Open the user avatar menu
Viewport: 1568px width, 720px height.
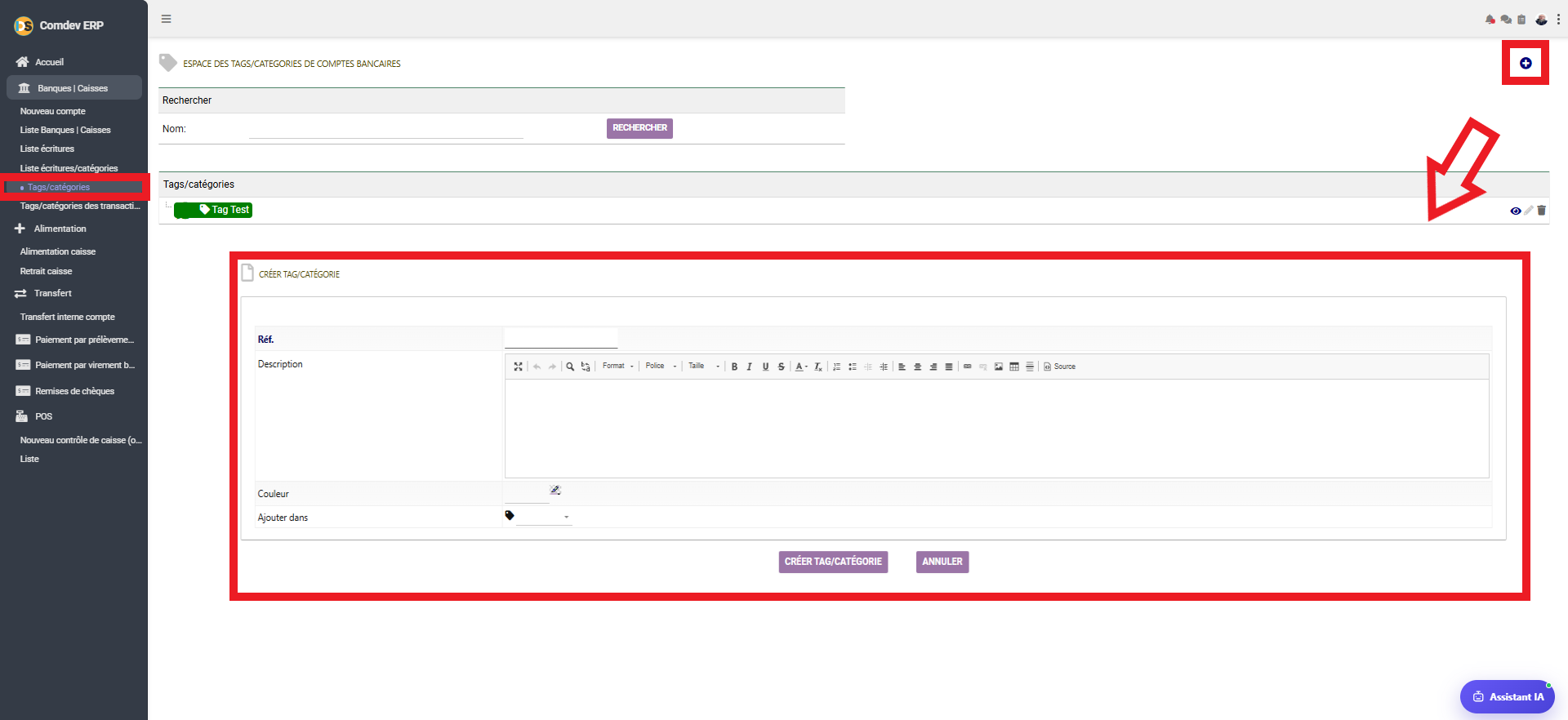(1541, 20)
